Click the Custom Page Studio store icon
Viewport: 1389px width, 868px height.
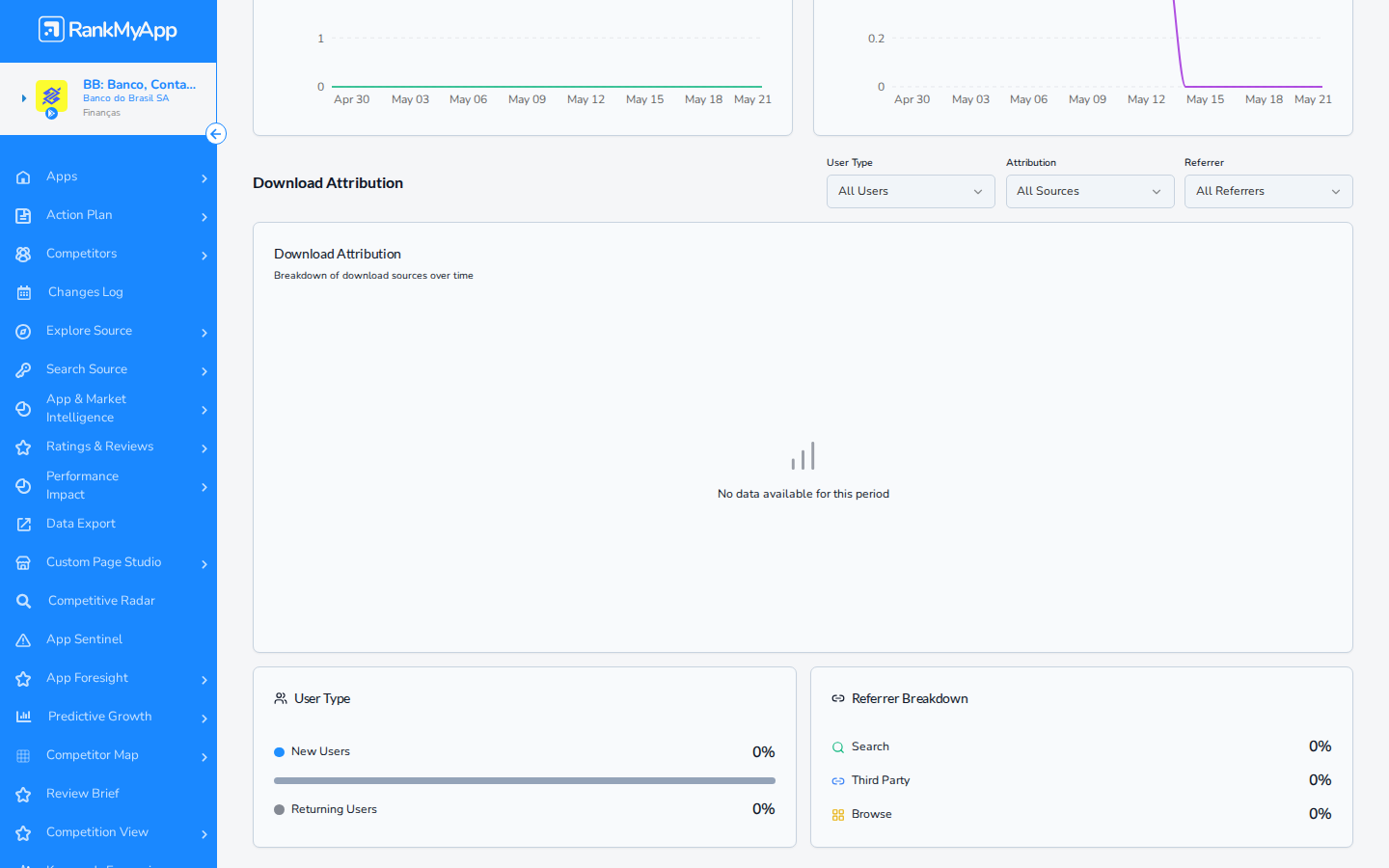(x=23, y=563)
